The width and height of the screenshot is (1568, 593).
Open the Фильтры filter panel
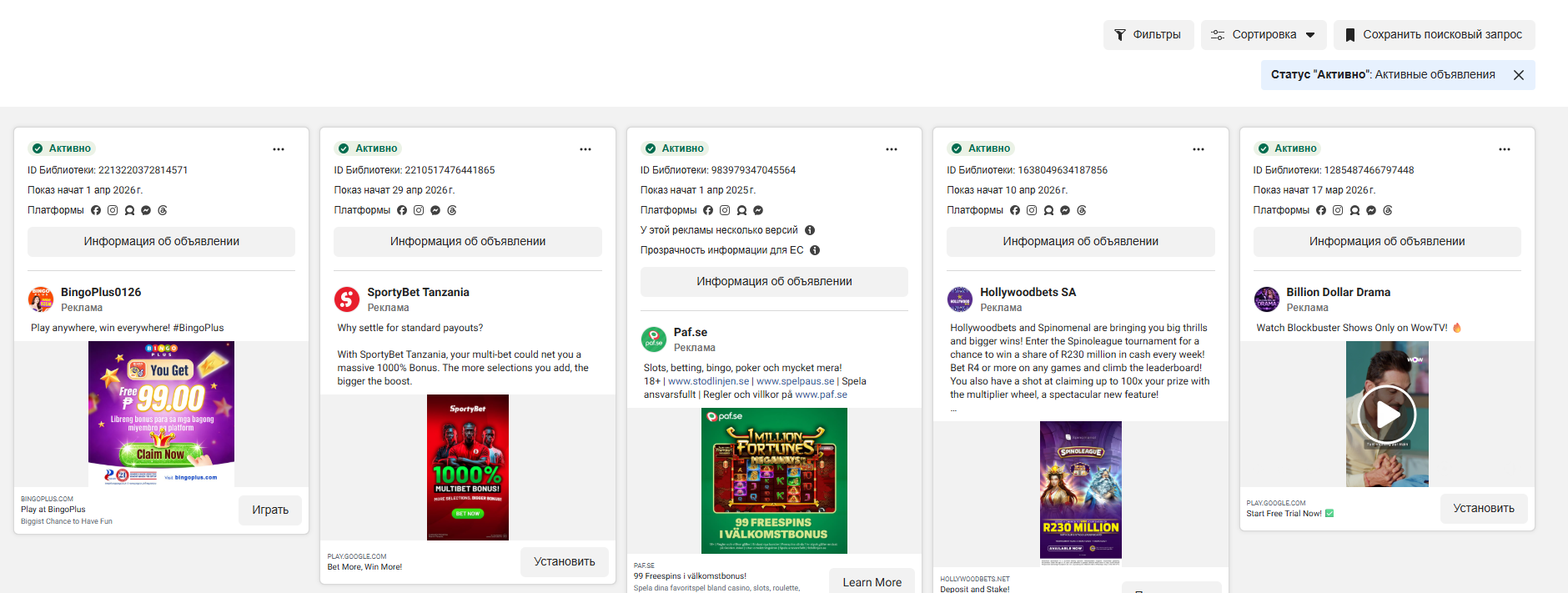[x=1148, y=35]
